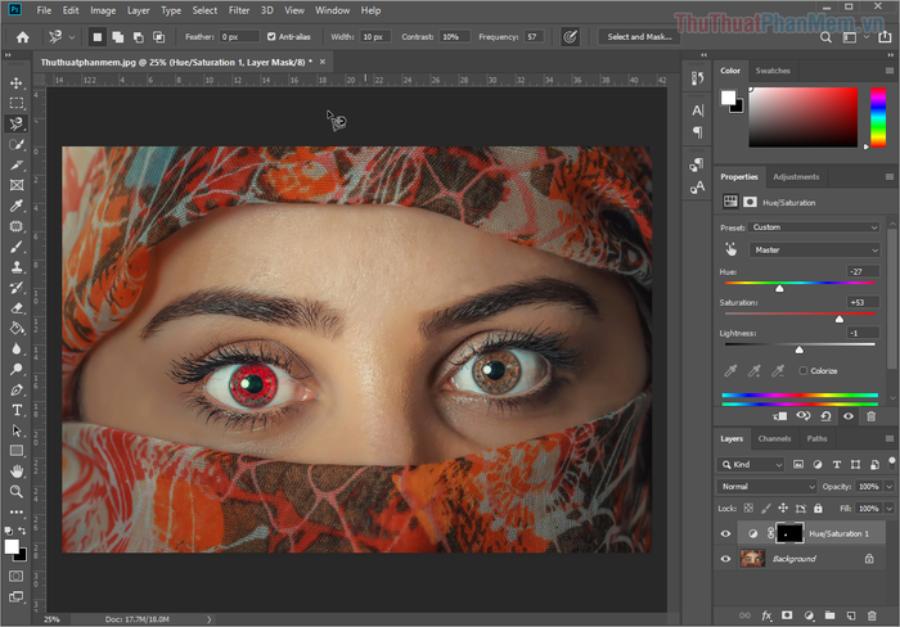This screenshot has height=627, width=900.
Task: Open the Filter menu
Action: 239,10
